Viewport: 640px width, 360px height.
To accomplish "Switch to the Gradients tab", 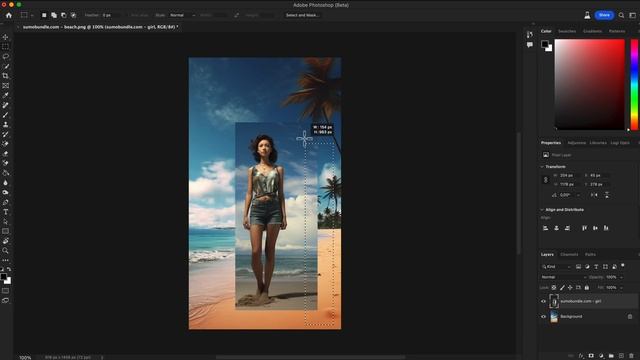I will [592, 31].
